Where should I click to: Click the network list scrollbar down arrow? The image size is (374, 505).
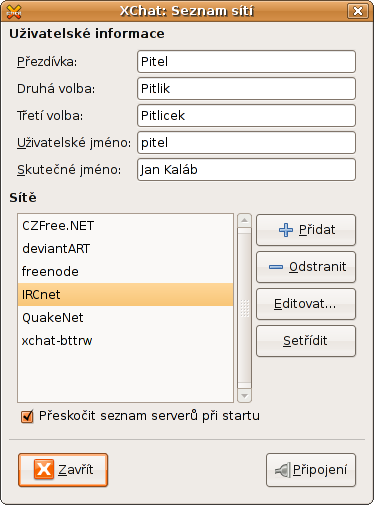(244, 396)
